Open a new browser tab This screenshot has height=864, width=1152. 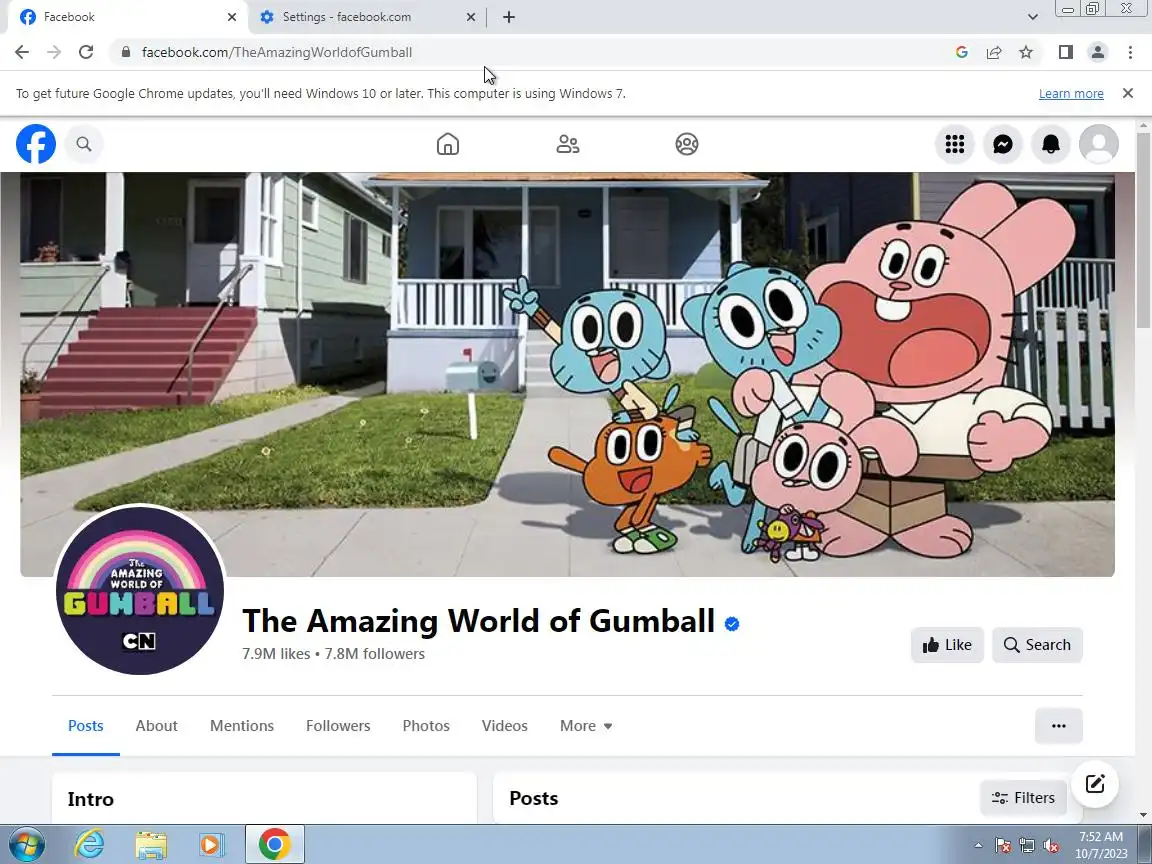(x=508, y=17)
